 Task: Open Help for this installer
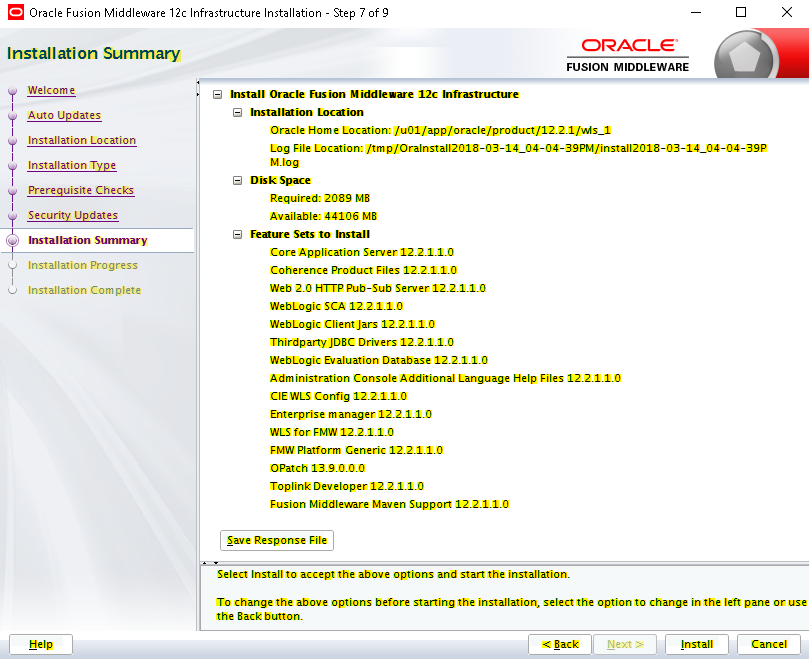tap(41, 644)
